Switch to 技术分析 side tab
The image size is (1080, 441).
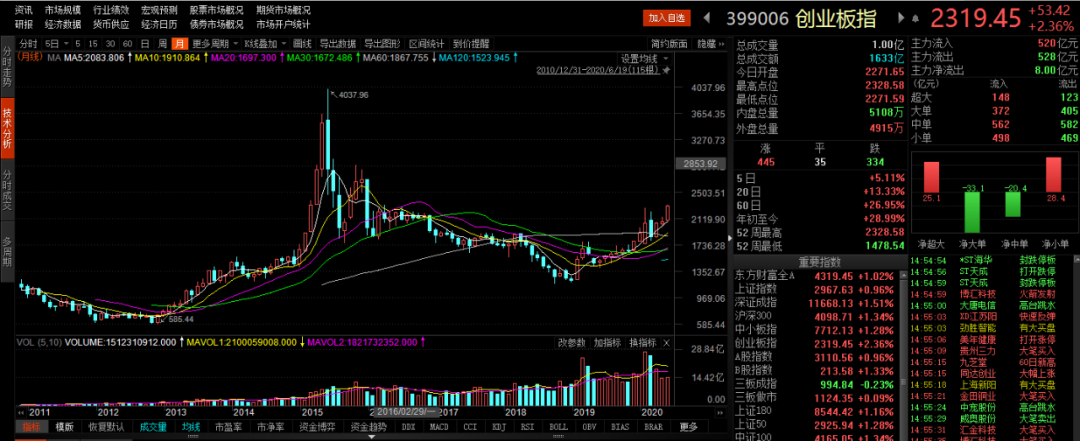(x=7, y=127)
